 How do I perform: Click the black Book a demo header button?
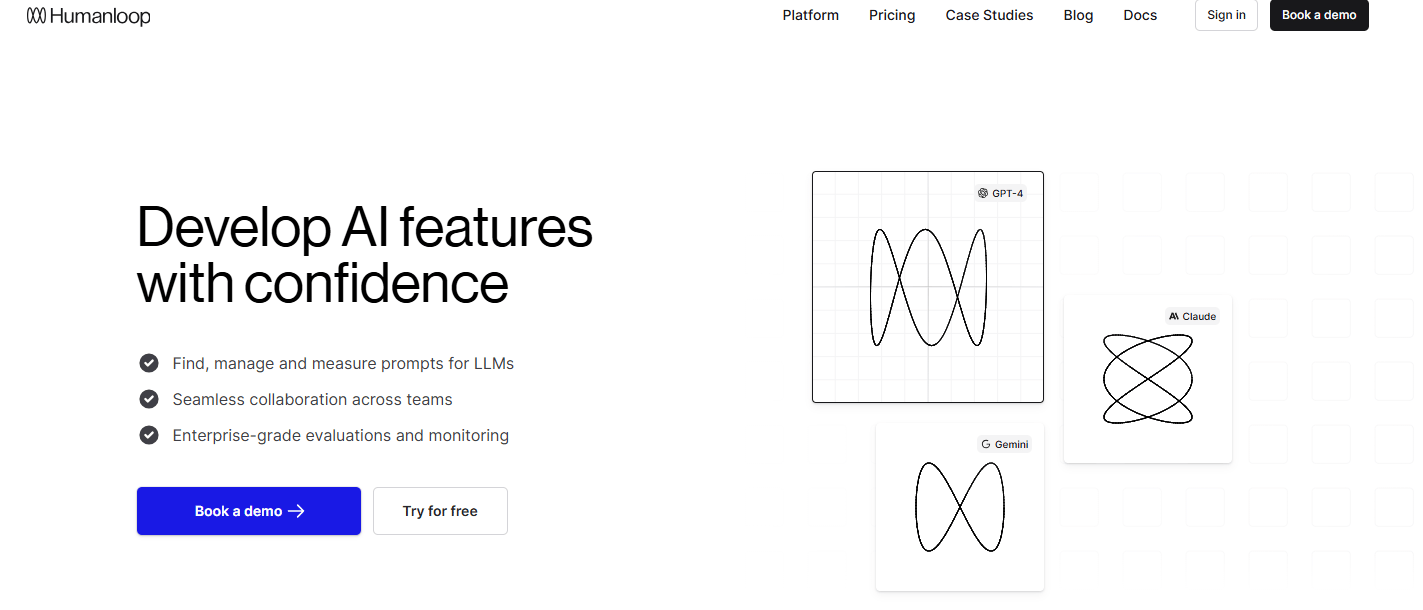(1318, 15)
